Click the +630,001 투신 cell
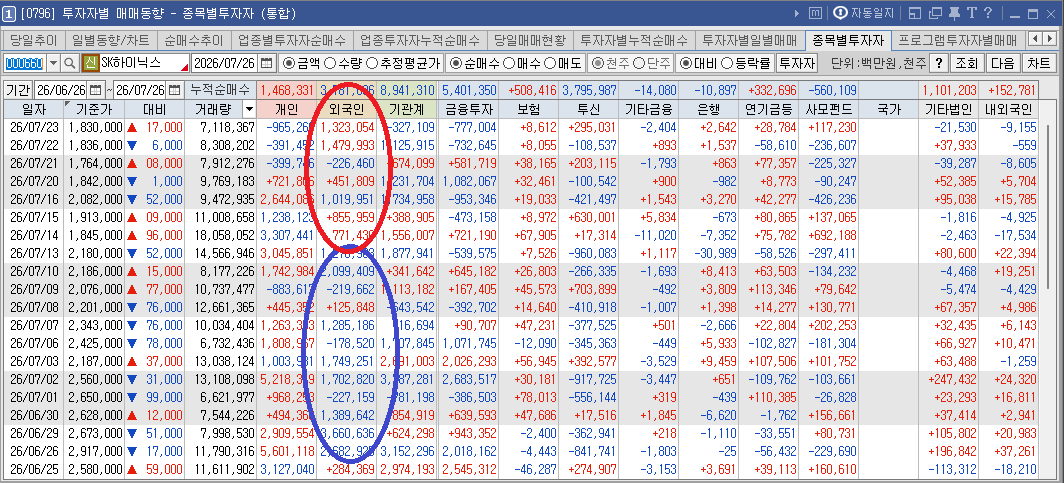Viewport: 1064px width, 483px height. coord(588,216)
